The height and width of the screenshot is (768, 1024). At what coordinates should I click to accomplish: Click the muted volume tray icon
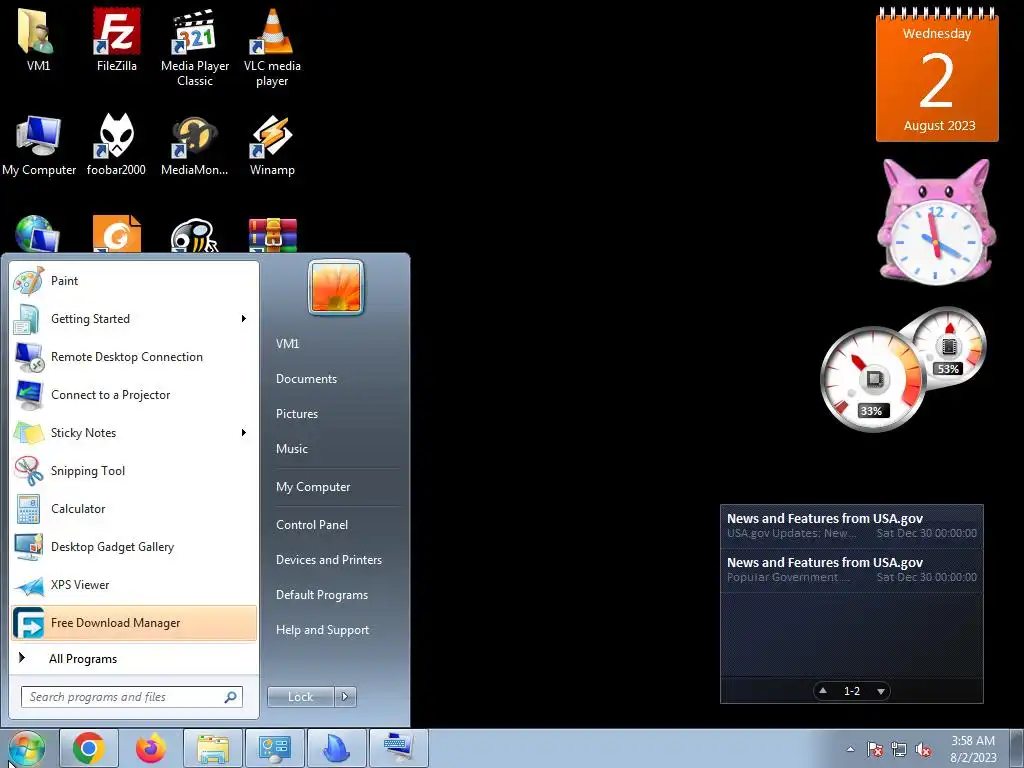[923, 750]
